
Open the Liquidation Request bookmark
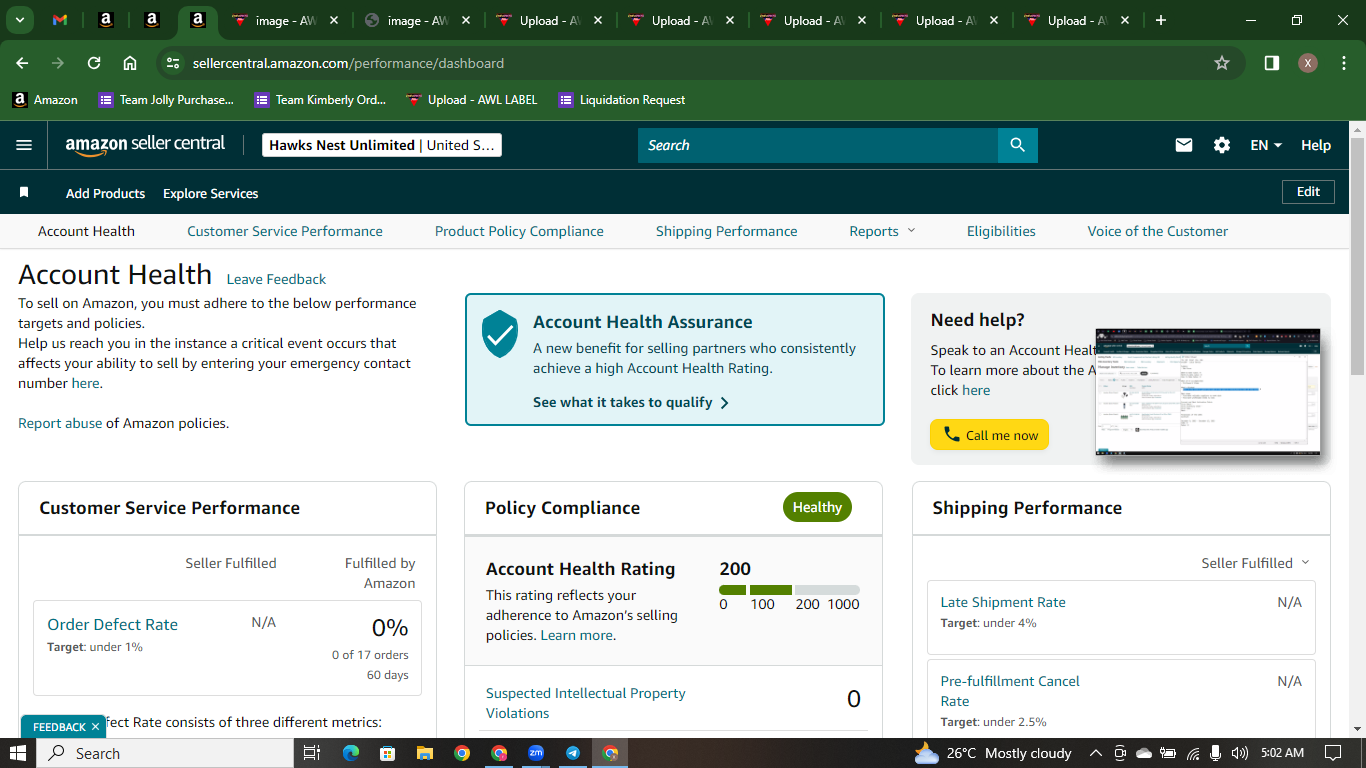tap(622, 100)
